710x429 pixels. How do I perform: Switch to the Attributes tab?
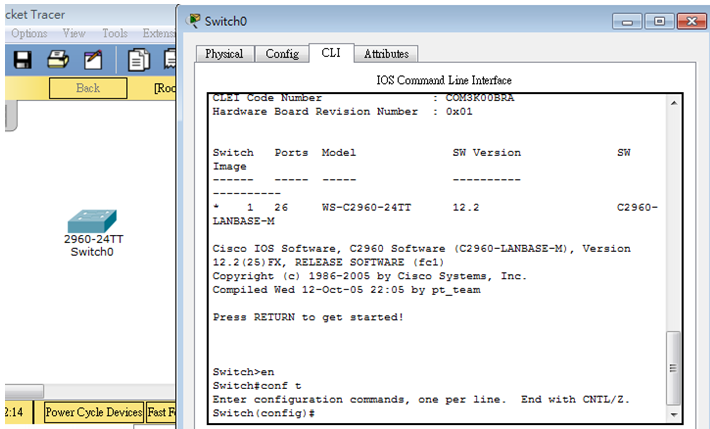point(386,54)
